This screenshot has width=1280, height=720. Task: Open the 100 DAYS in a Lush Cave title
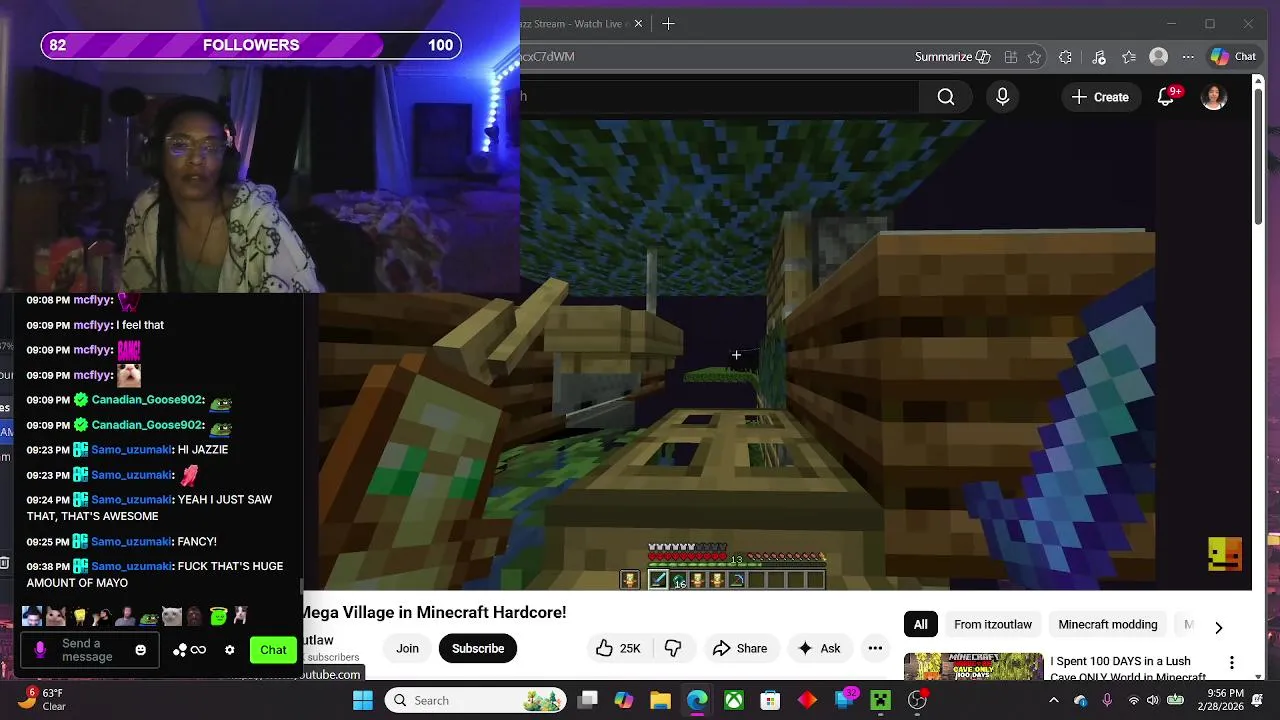click(1128, 669)
